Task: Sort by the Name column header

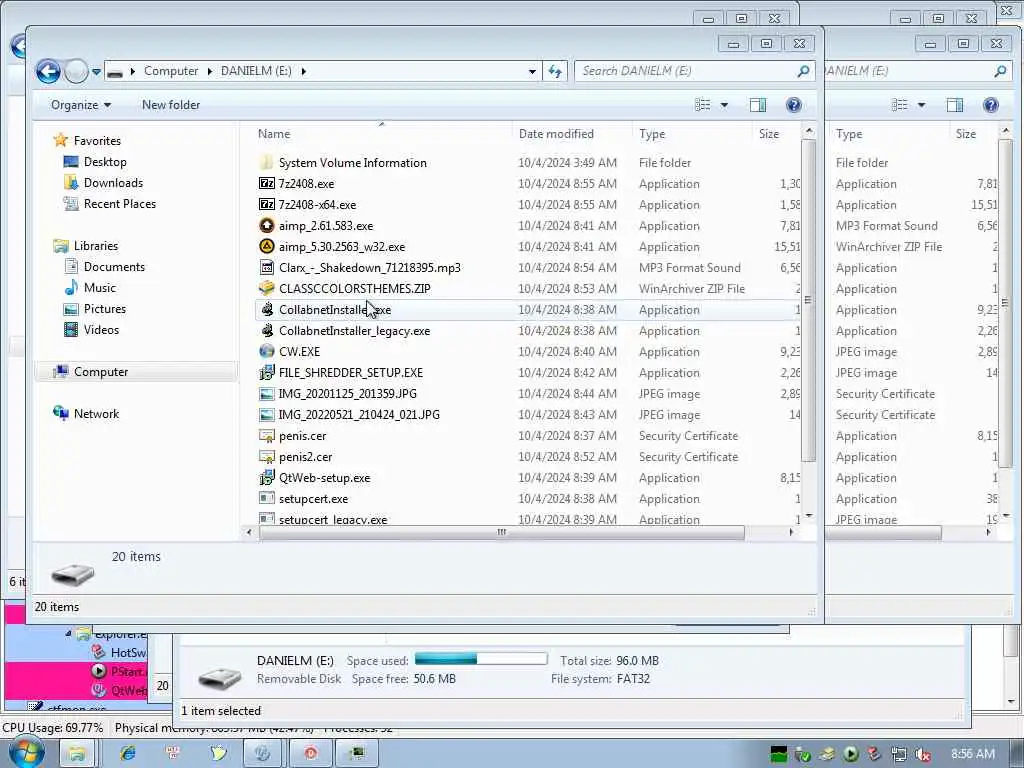Action: 382,134
